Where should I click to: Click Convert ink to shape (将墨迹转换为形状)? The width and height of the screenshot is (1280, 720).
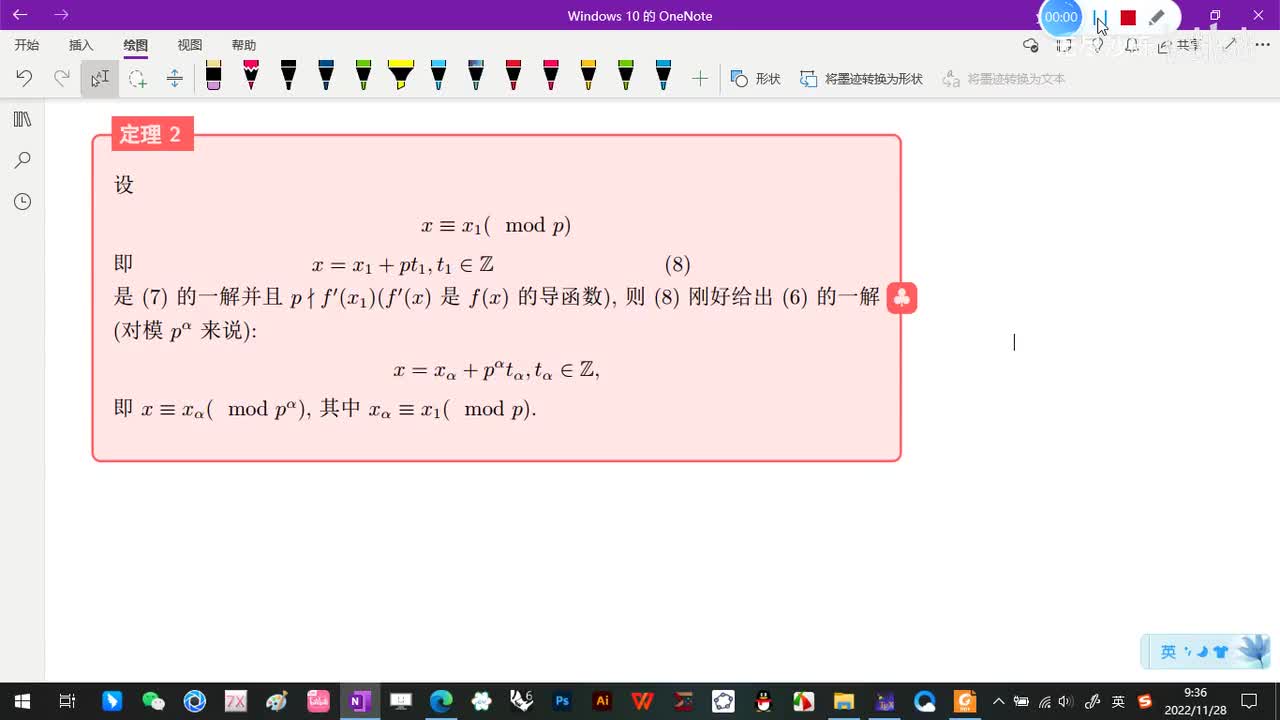point(861,78)
